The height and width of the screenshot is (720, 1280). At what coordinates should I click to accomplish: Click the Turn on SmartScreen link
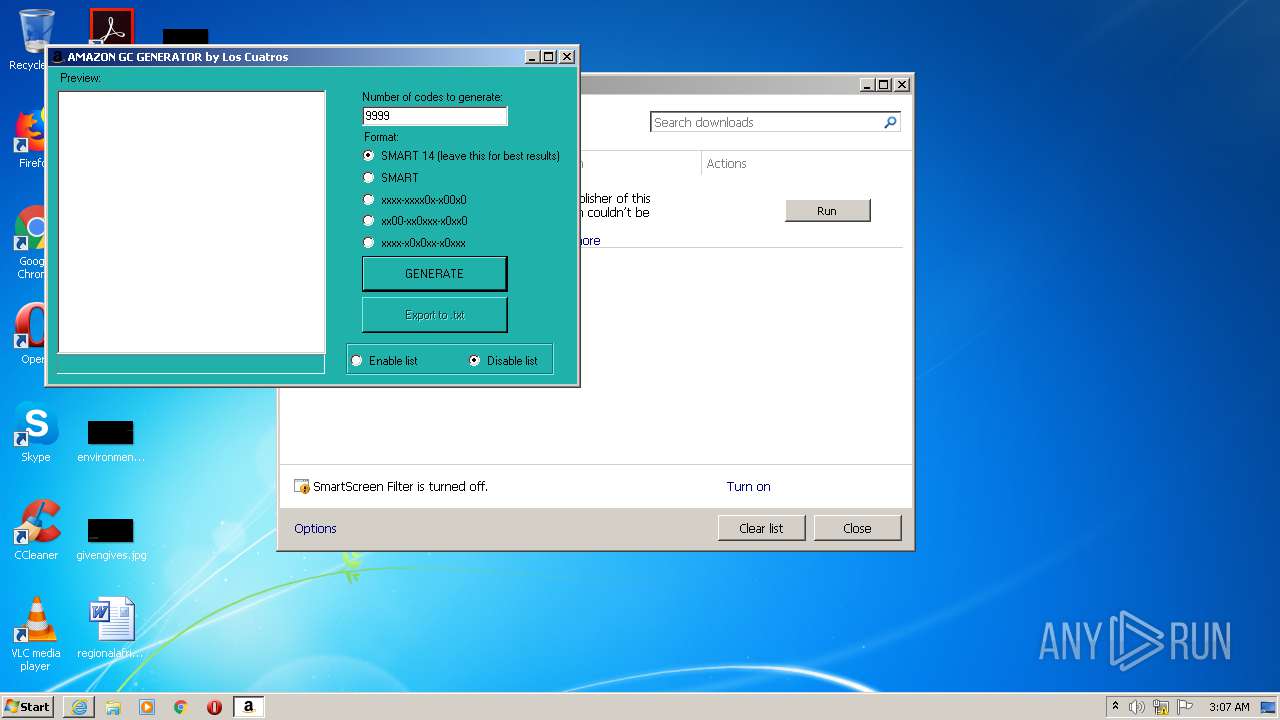(x=748, y=487)
